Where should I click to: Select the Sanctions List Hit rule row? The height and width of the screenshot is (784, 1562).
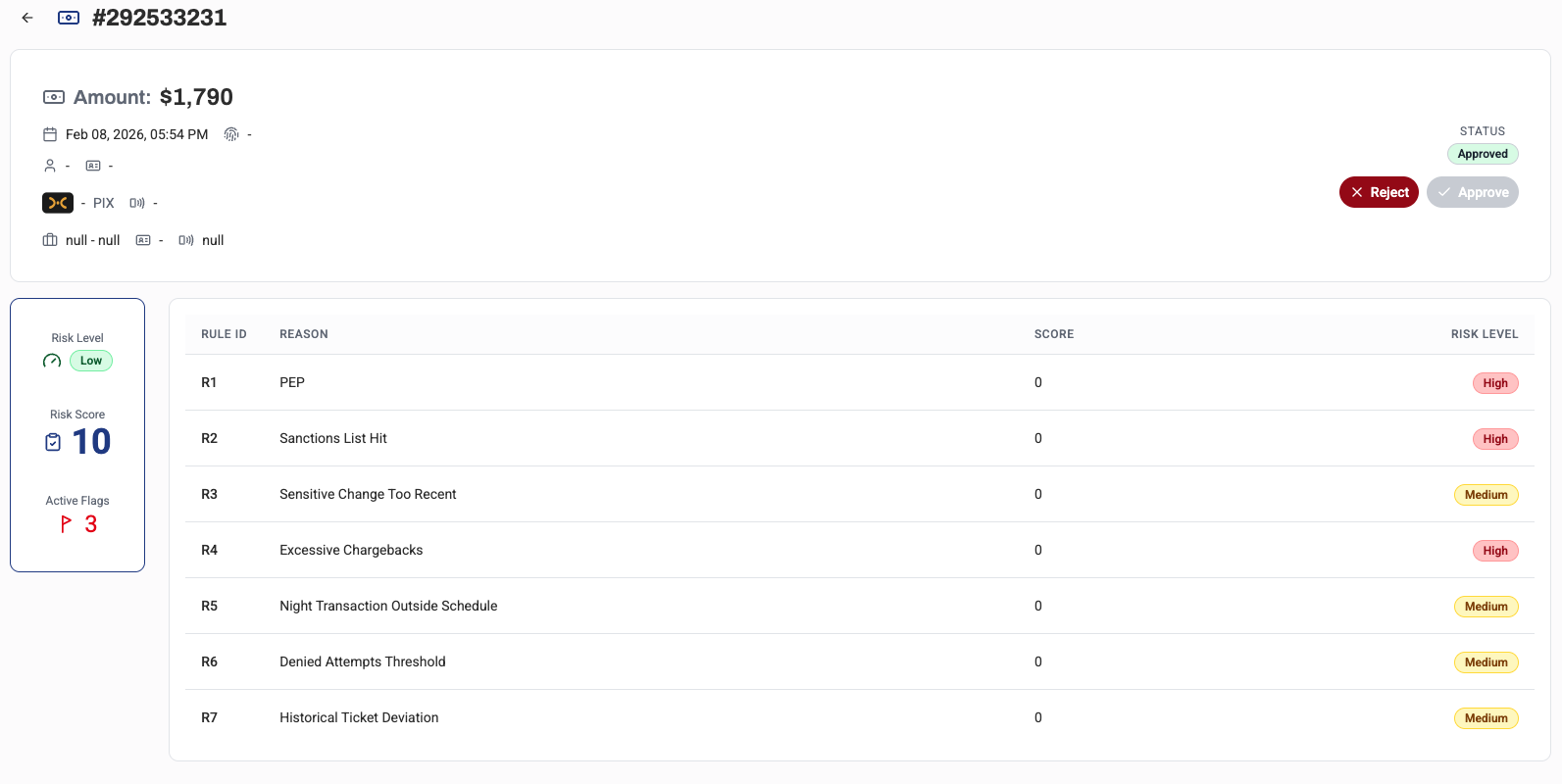pyautogui.click(x=333, y=438)
